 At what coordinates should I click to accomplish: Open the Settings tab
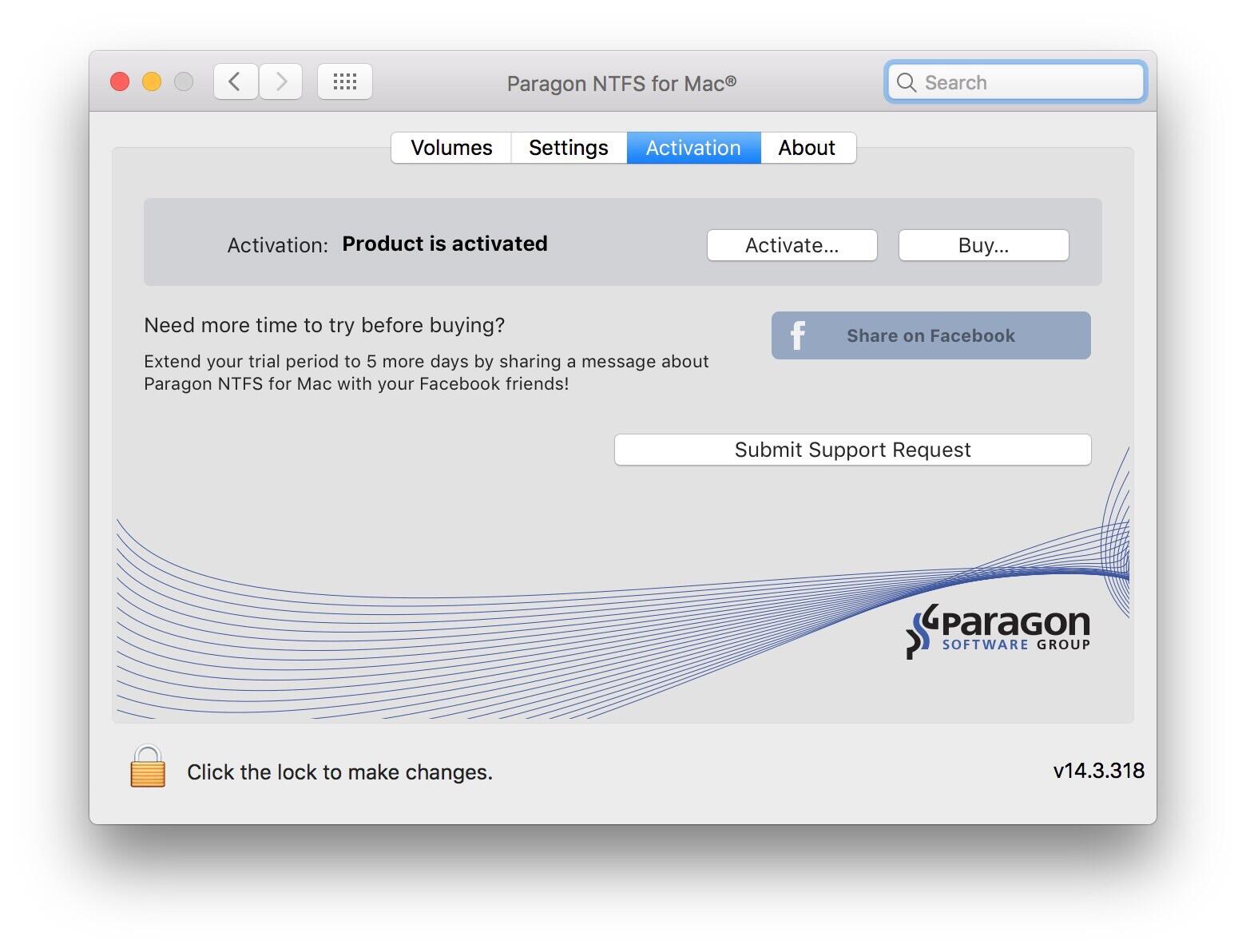569,148
